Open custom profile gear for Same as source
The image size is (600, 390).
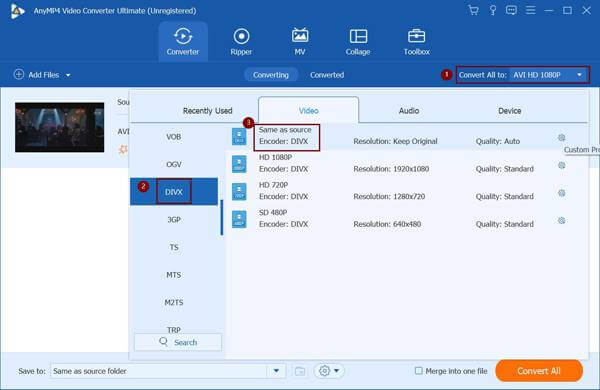click(561, 138)
